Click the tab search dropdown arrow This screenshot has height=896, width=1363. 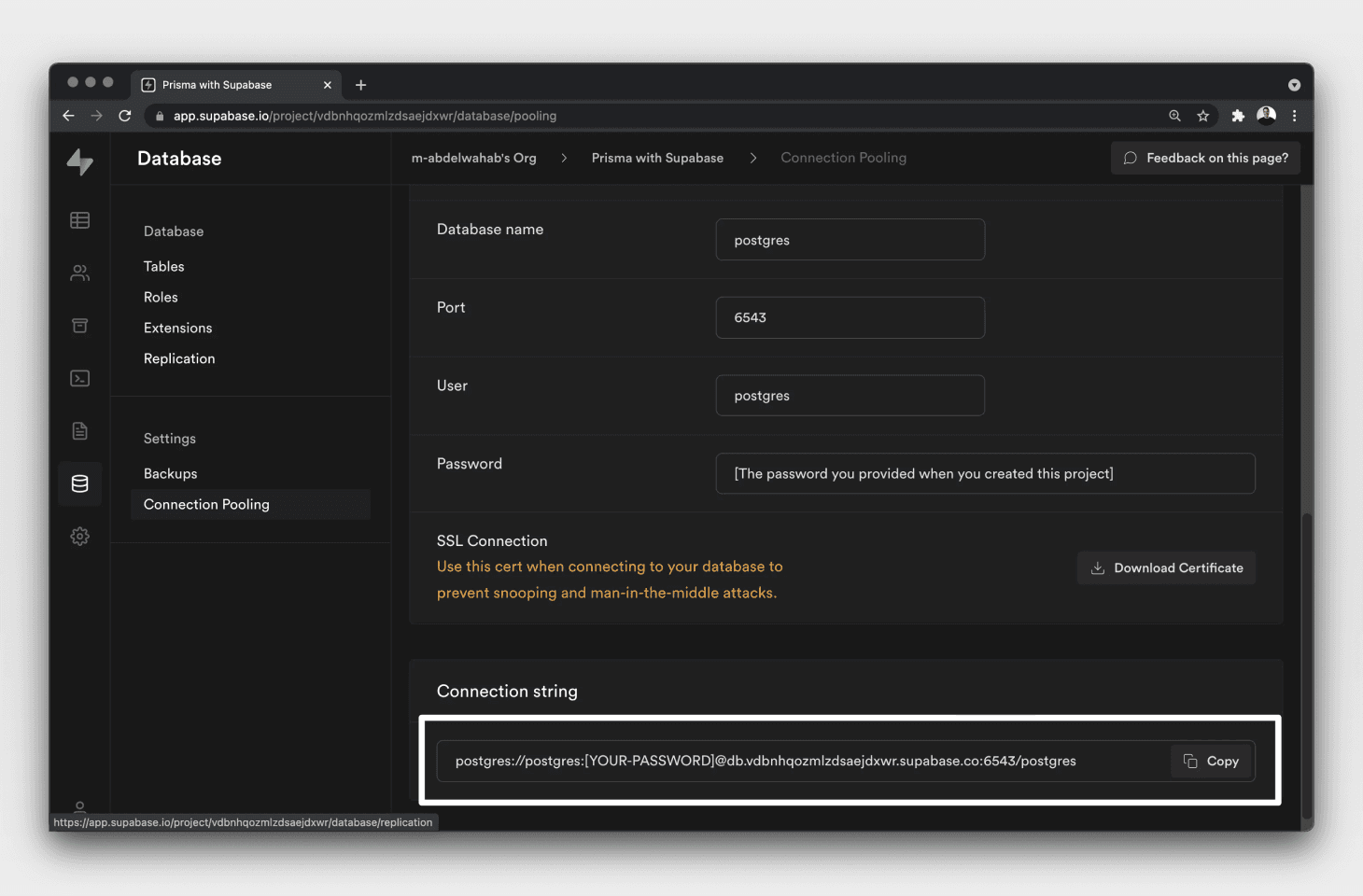[1294, 85]
